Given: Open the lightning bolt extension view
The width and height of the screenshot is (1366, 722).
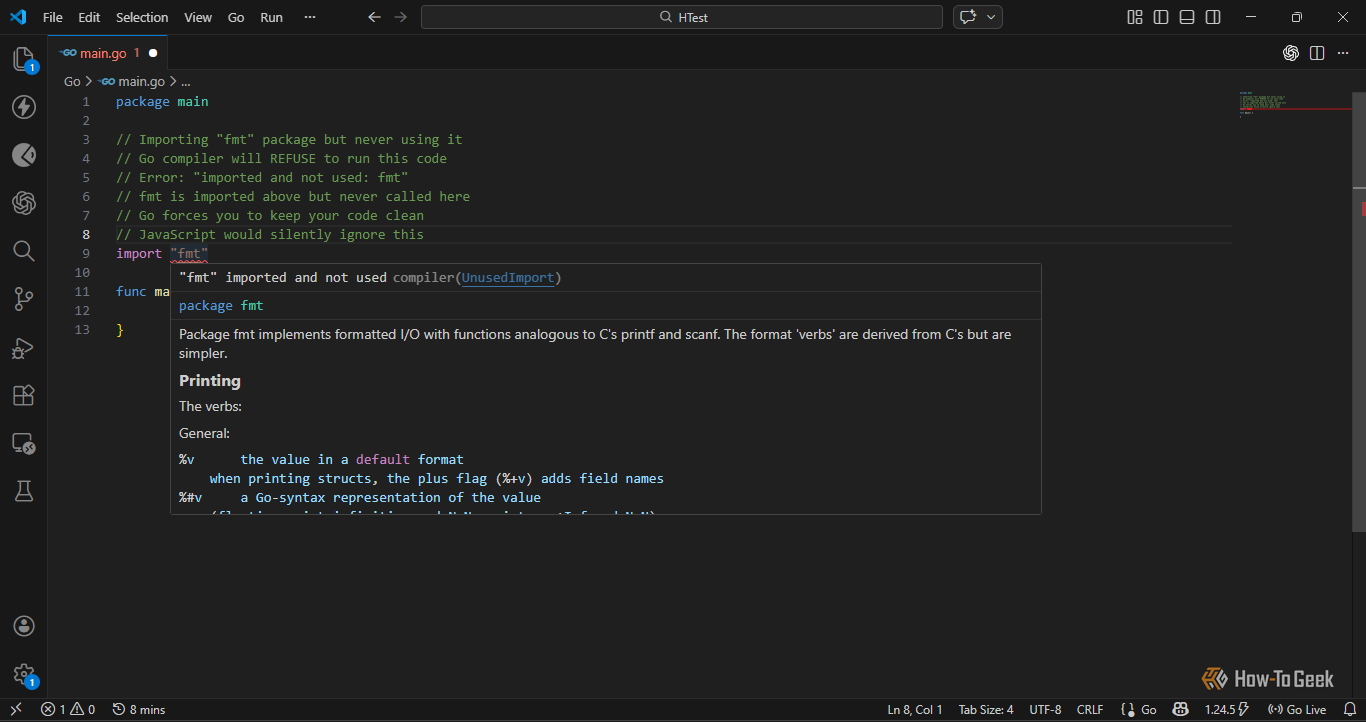Looking at the screenshot, I should point(24,107).
